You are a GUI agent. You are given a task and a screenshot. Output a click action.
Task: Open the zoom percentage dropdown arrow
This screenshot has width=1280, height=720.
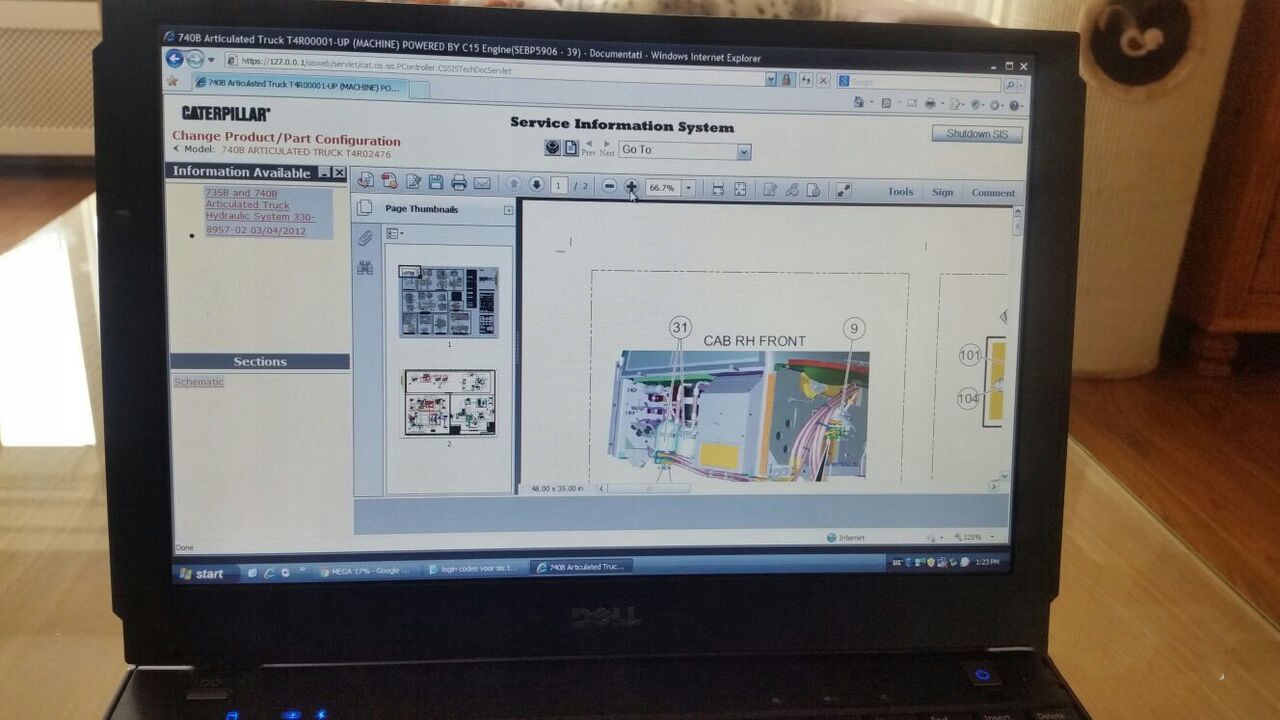point(688,188)
